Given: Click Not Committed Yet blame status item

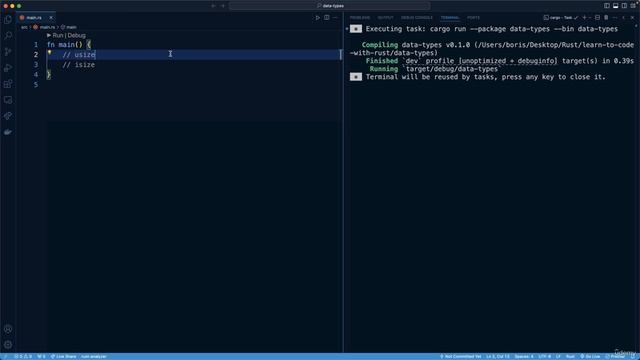Looking at the screenshot, I should tap(460, 356).
